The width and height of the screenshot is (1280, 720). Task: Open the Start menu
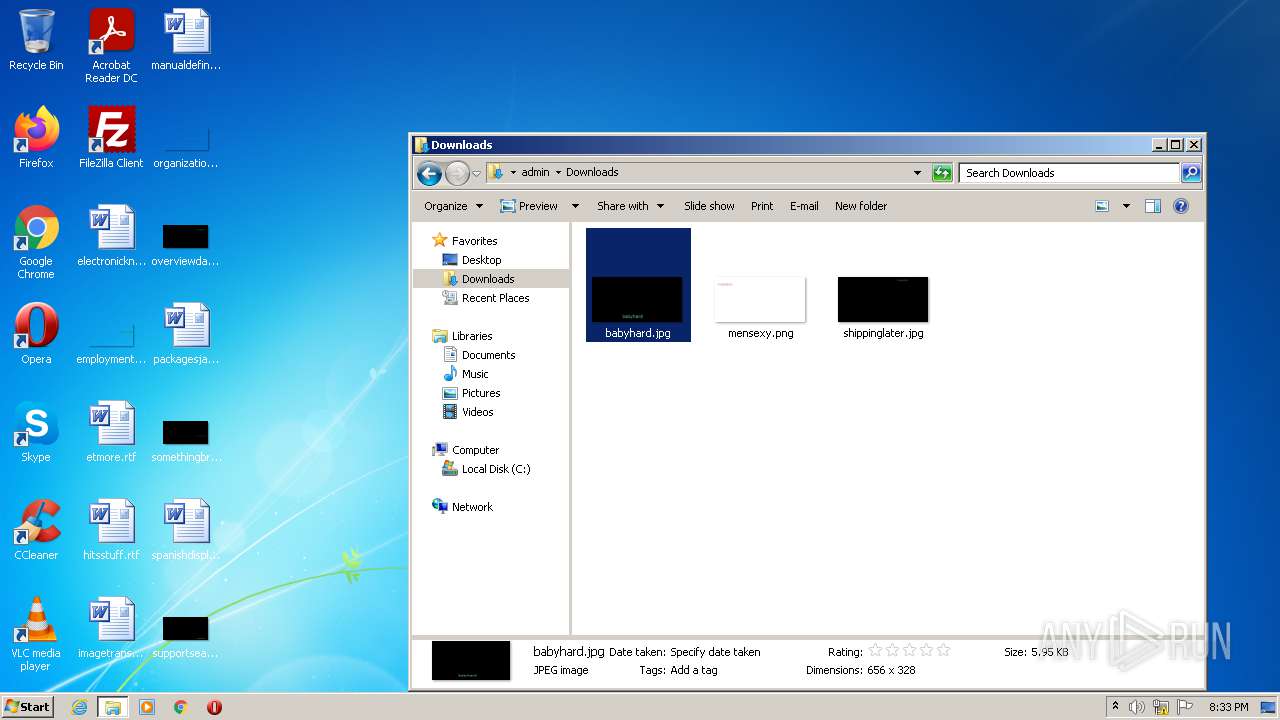(x=28, y=707)
